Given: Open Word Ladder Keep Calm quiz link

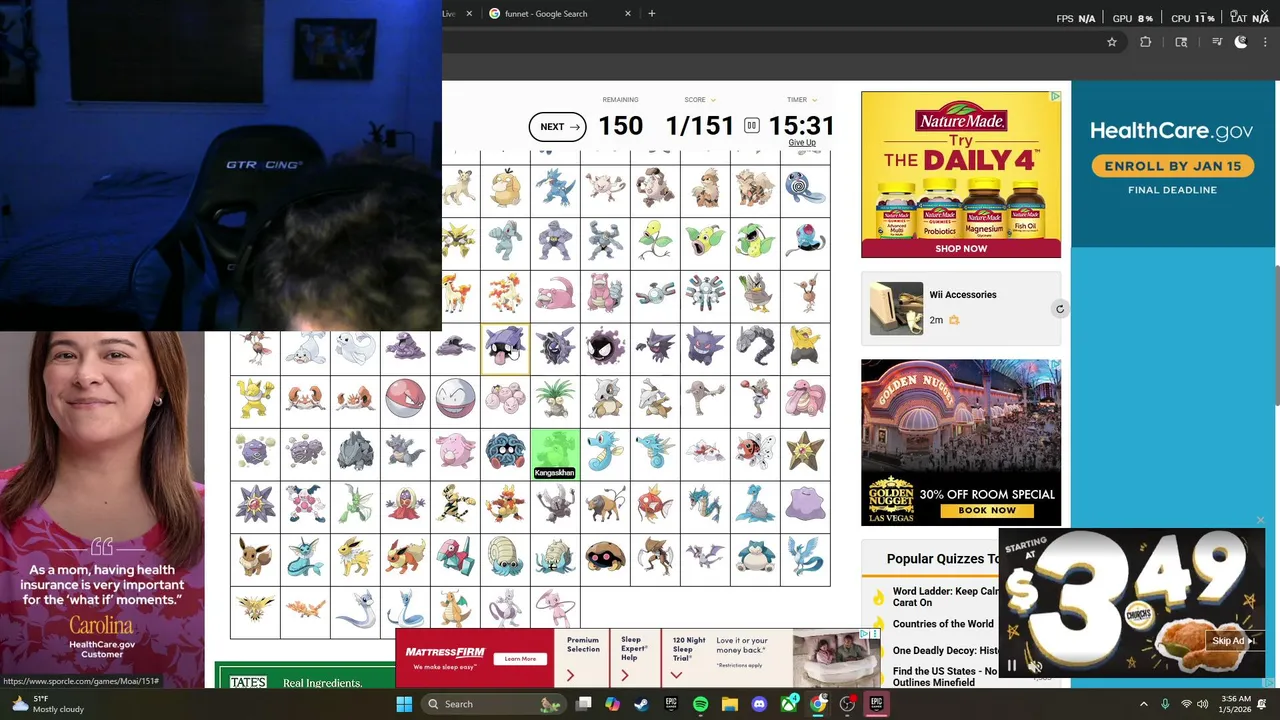Looking at the screenshot, I should click(946, 597).
